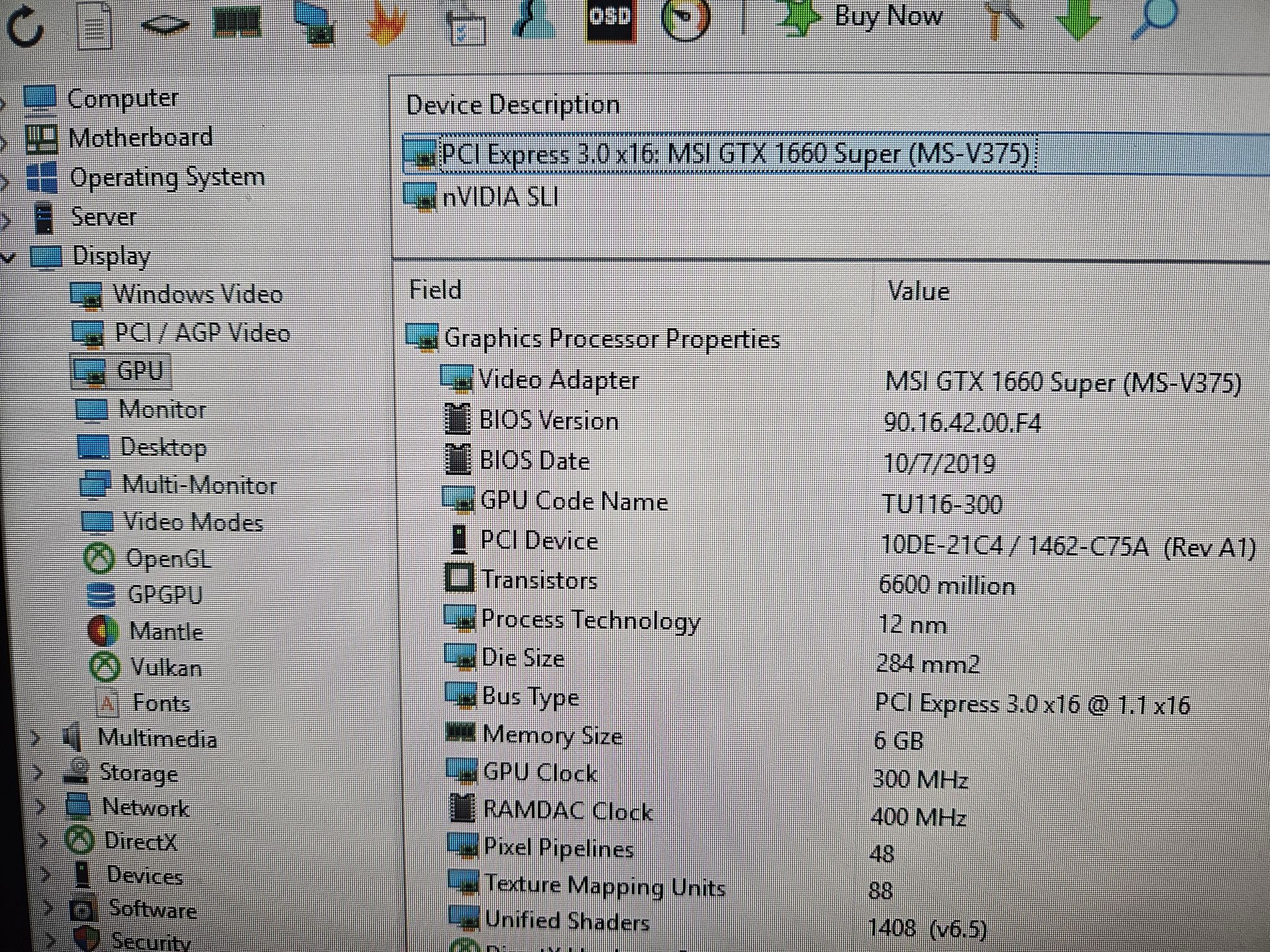Click the Field column header
Image resolution: width=1270 pixels, height=952 pixels.
[435, 290]
